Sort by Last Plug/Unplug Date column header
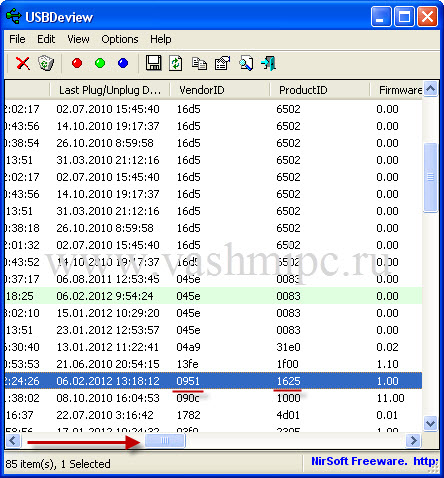The width and height of the screenshot is (444, 478). coord(110,90)
